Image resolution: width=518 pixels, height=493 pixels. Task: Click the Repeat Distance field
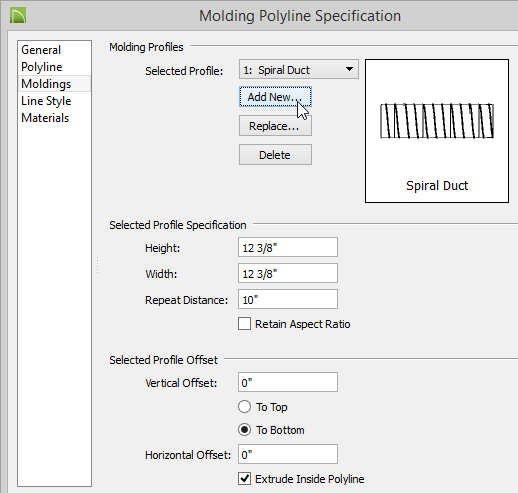point(288,299)
